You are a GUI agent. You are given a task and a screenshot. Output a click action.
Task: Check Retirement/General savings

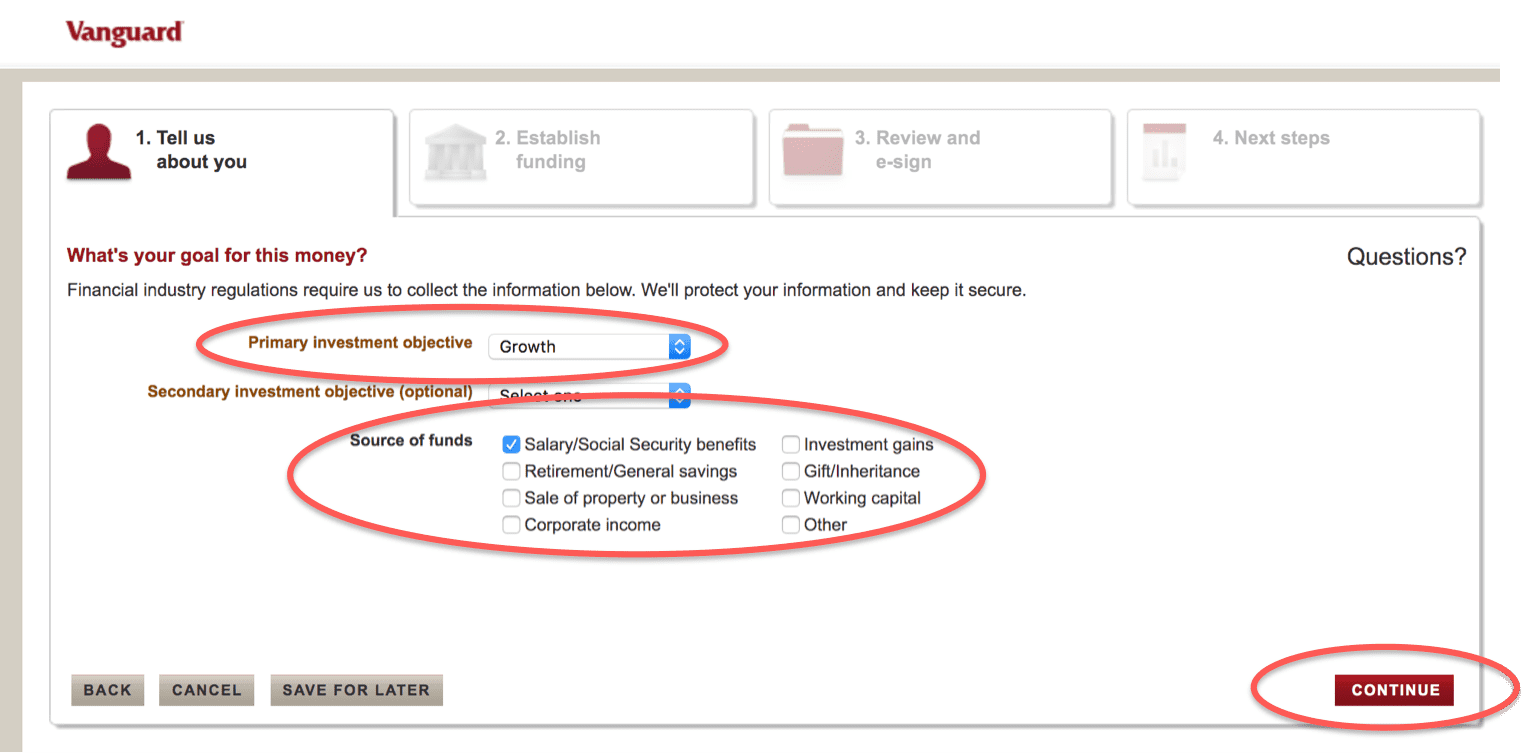point(511,471)
